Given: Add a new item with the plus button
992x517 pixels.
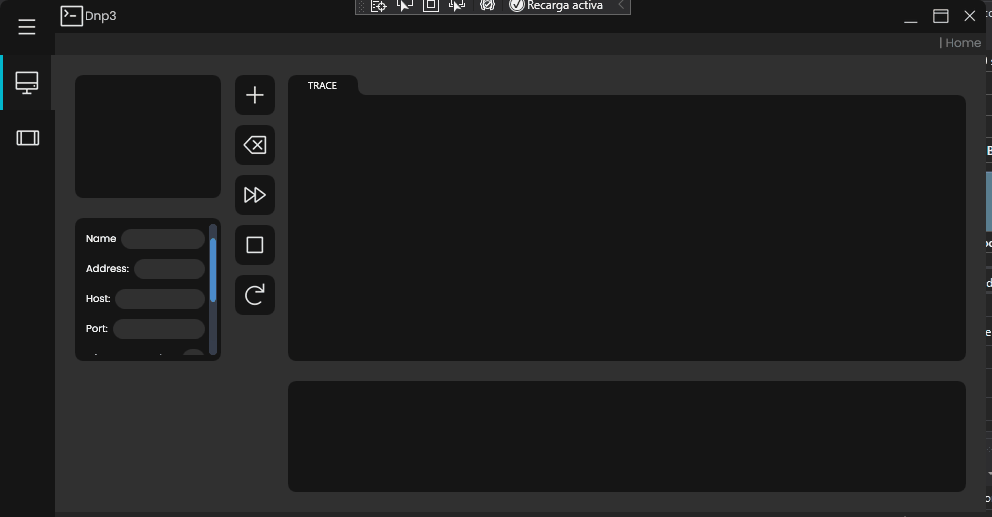Looking at the screenshot, I should (255, 95).
